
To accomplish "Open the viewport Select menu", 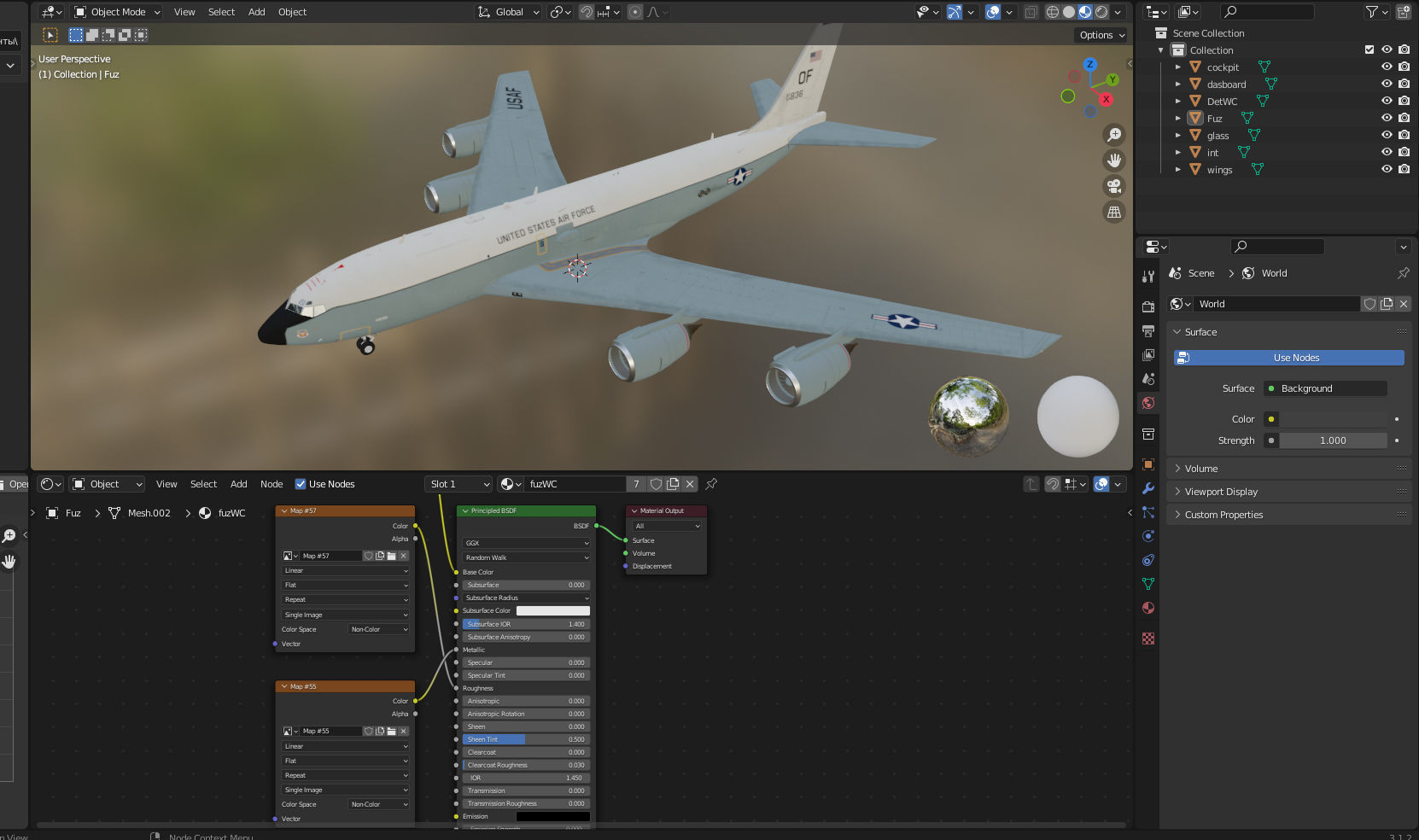I will (x=221, y=12).
